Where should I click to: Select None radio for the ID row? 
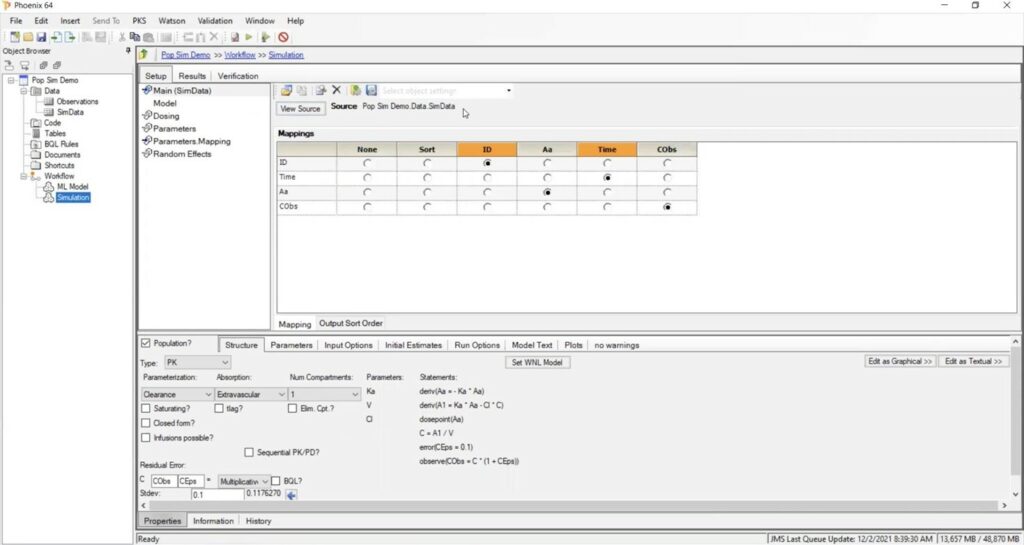367,163
